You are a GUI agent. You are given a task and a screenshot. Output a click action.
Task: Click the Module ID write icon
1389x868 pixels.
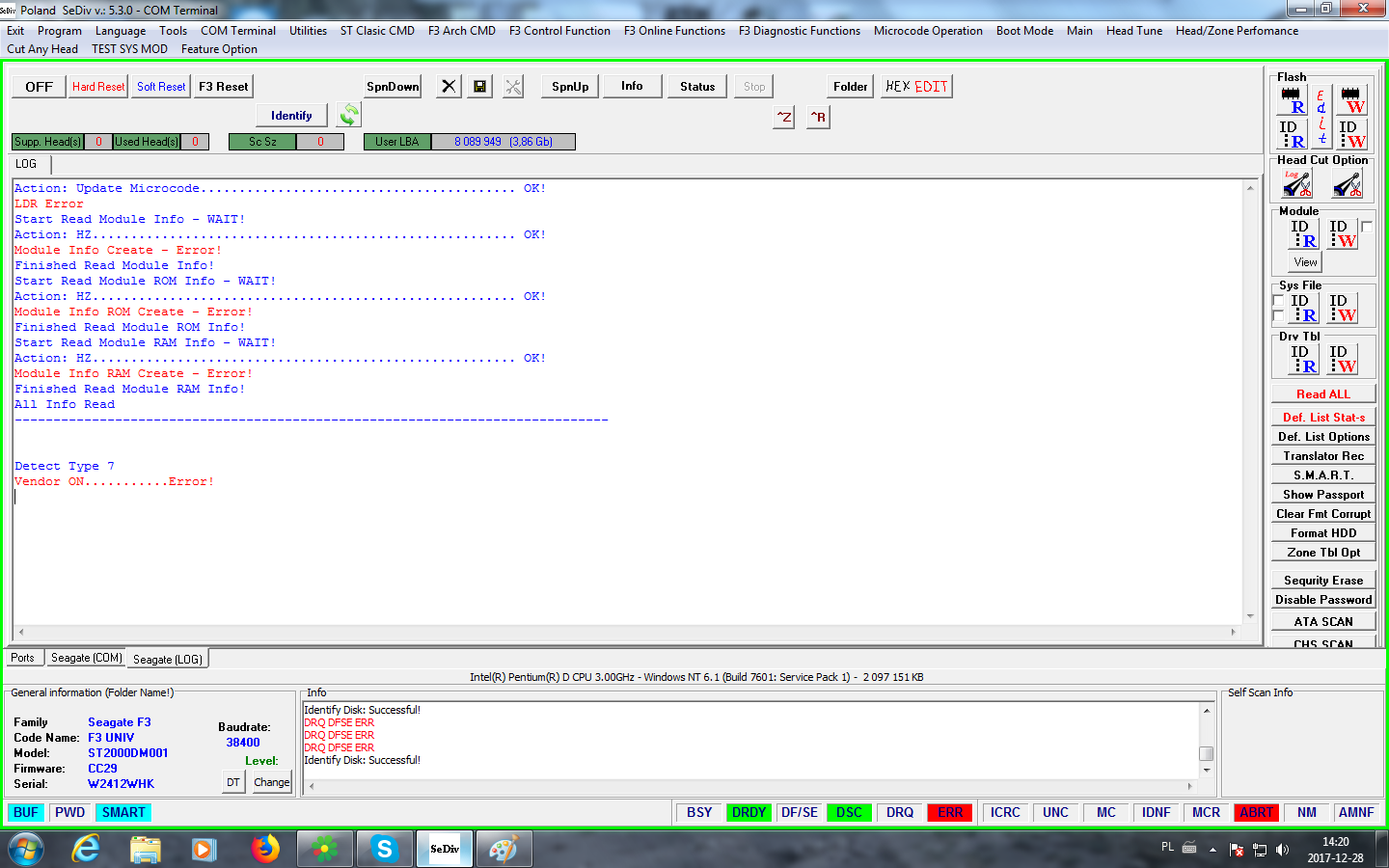click(x=1343, y=234)
